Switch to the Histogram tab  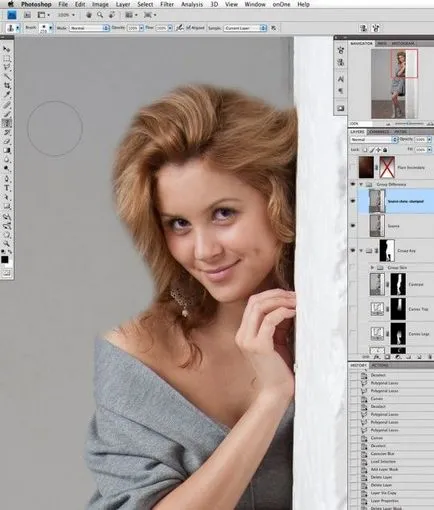[x=403, y=43]
